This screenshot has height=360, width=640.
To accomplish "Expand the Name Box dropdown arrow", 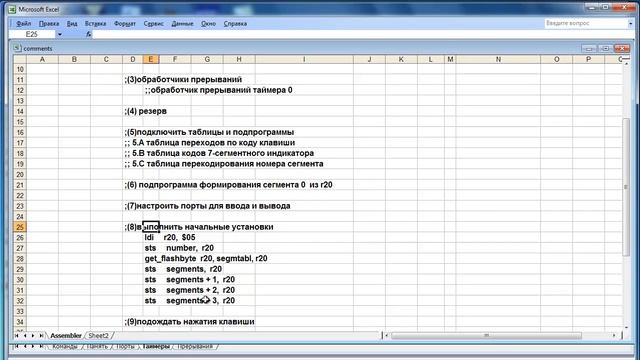I will pyautogui.click(x=60, y=35).
